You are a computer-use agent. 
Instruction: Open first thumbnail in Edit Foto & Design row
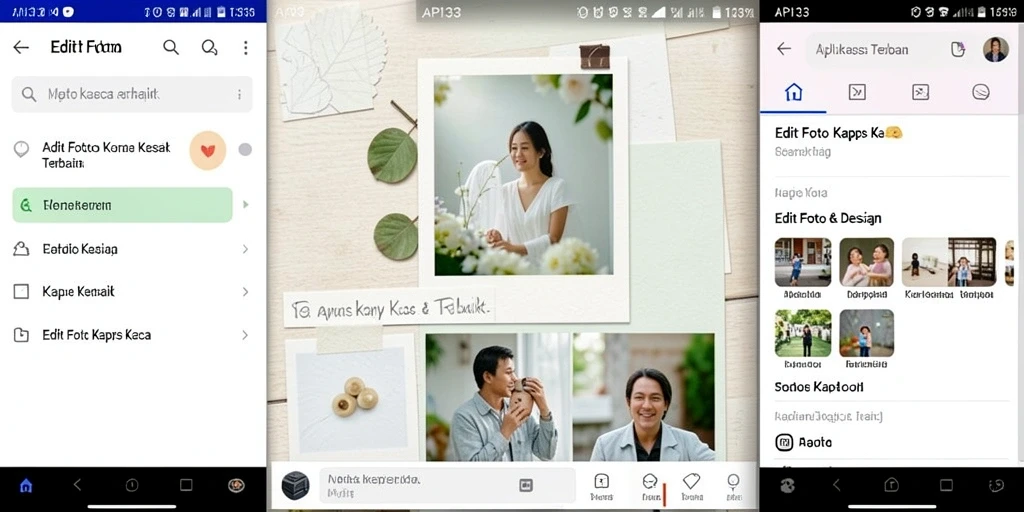803,262
